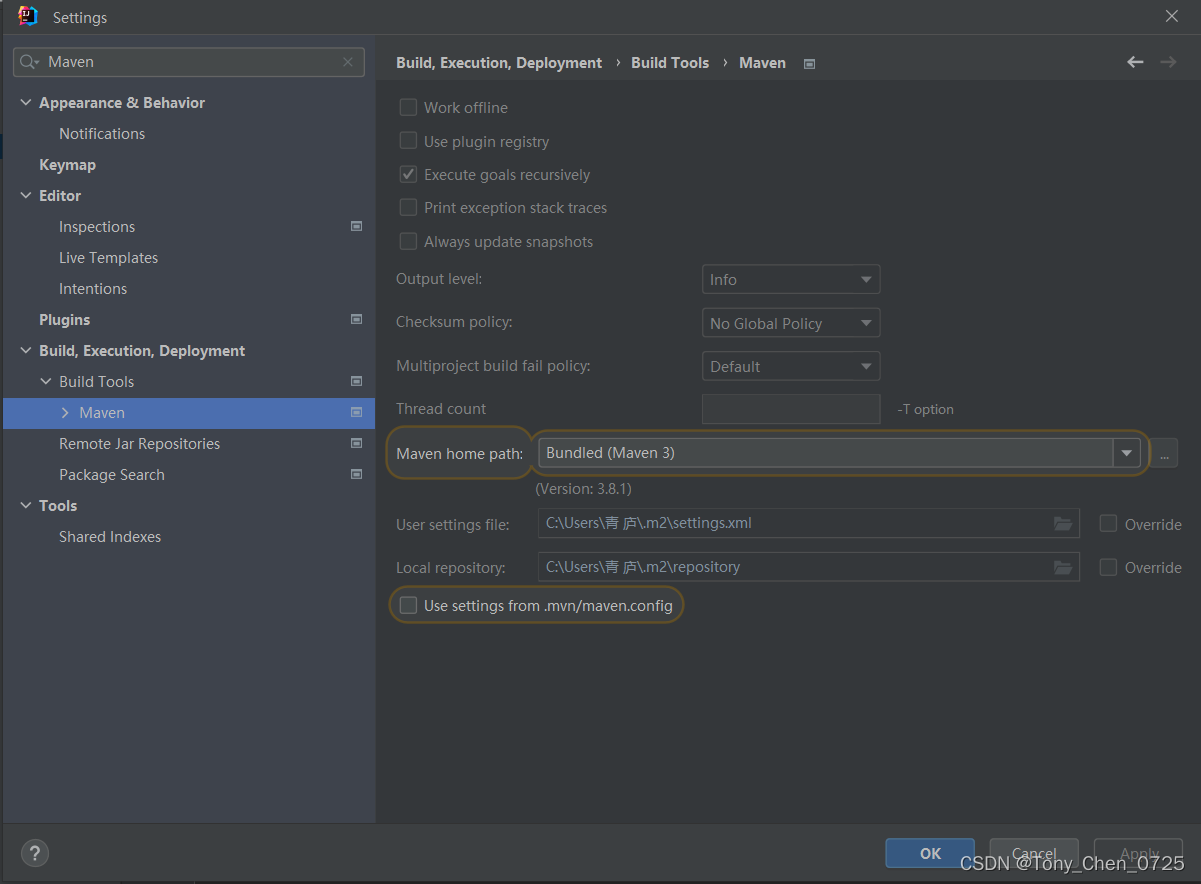Uncheck Execute goals recursively
This screenshot has width=1201, height=884.
click(408, 174)
